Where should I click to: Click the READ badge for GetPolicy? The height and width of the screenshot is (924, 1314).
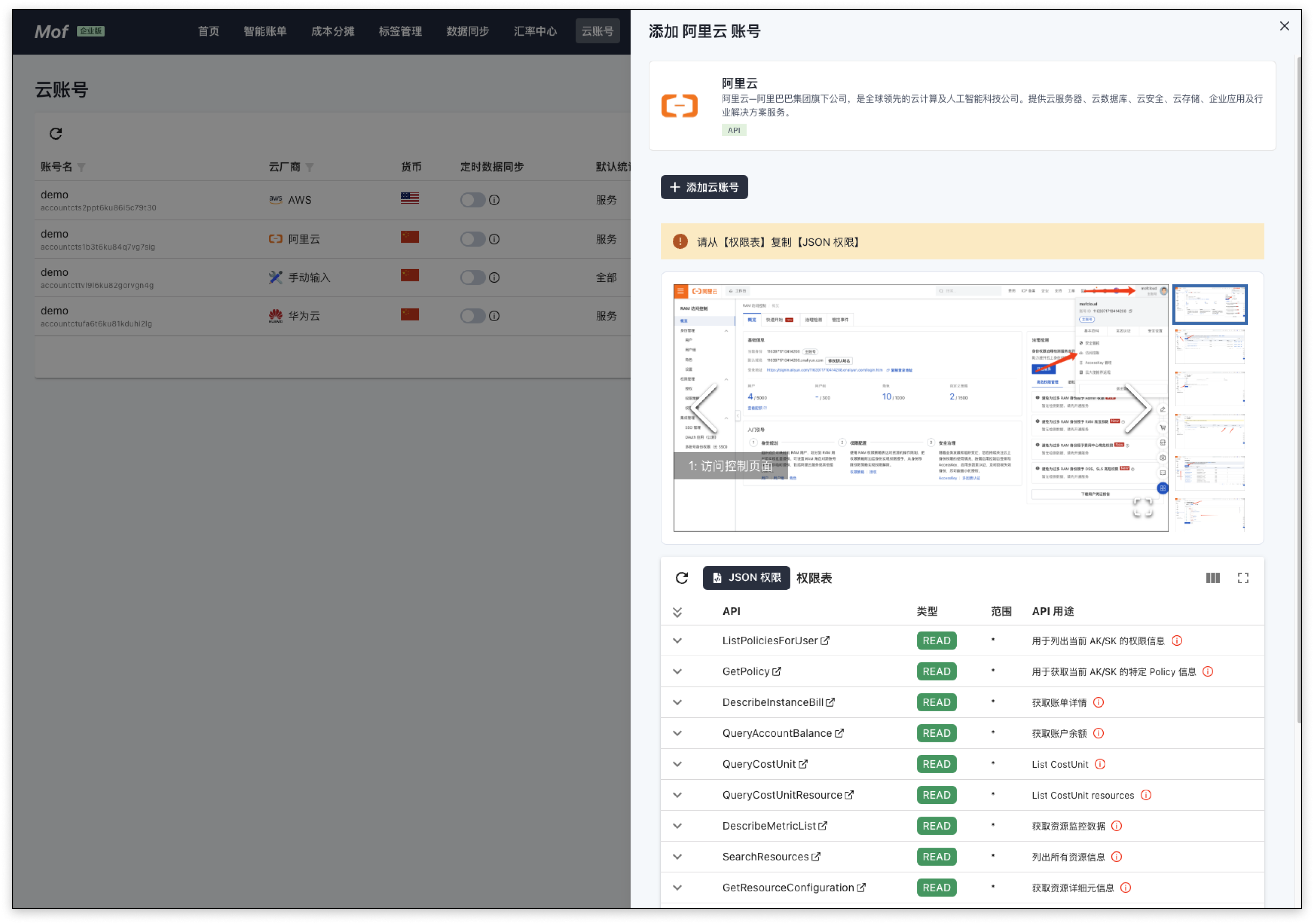(936, 672)
